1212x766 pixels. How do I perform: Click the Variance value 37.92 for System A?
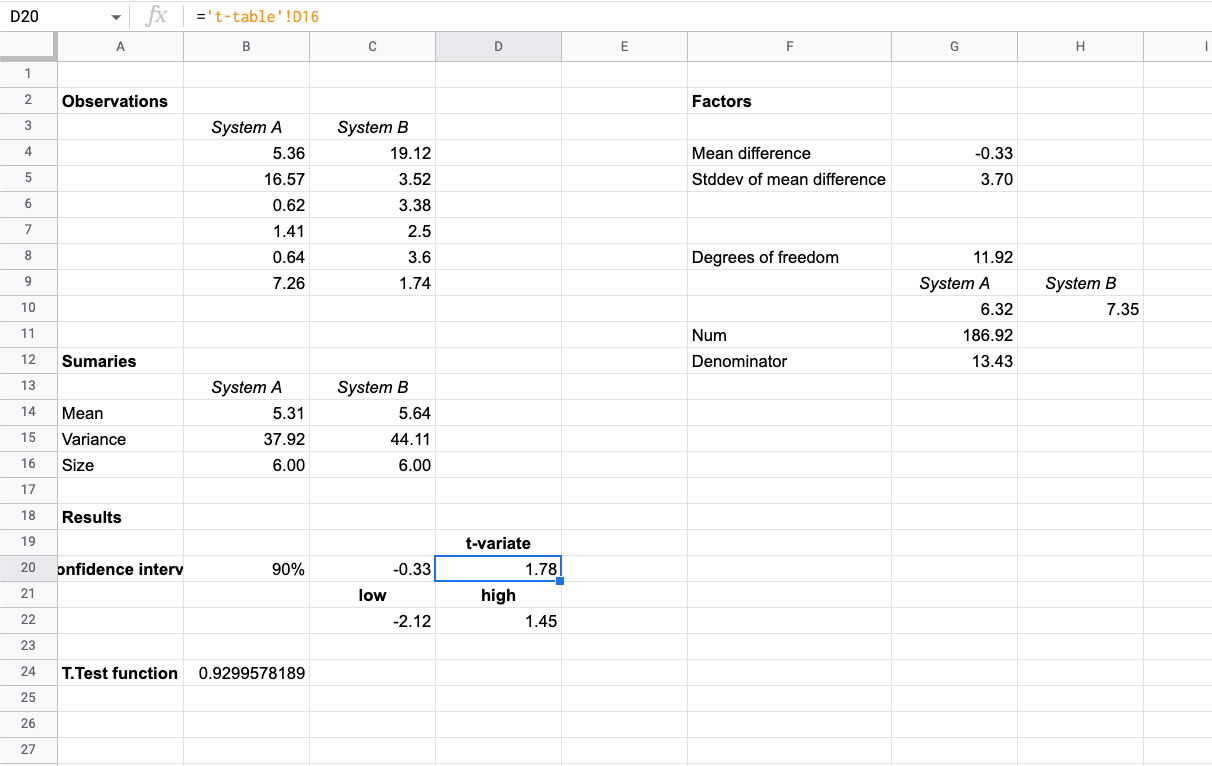point(246,438)
